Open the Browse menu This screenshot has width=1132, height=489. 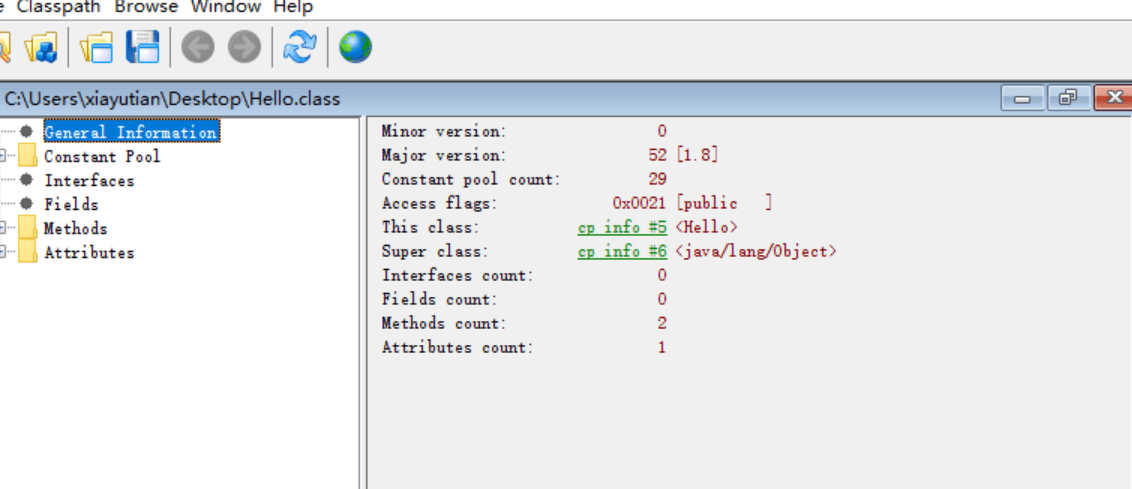(x=147, y=7)
